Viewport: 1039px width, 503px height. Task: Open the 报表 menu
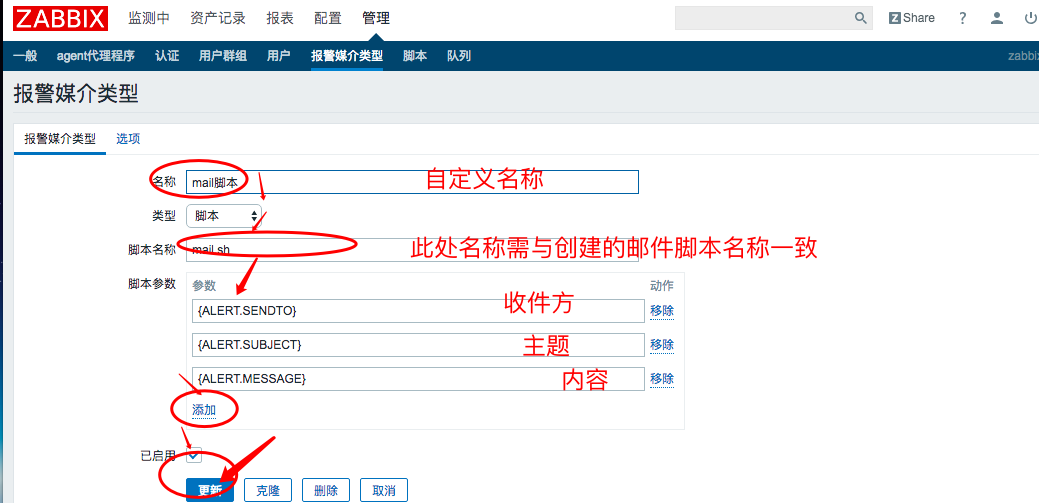pos(280,19)
